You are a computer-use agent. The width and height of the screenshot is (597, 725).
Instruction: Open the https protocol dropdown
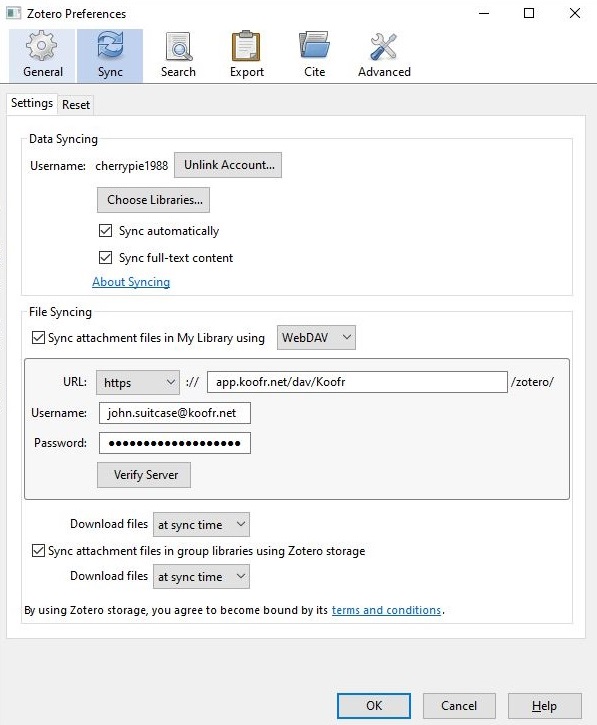(138, 382)
